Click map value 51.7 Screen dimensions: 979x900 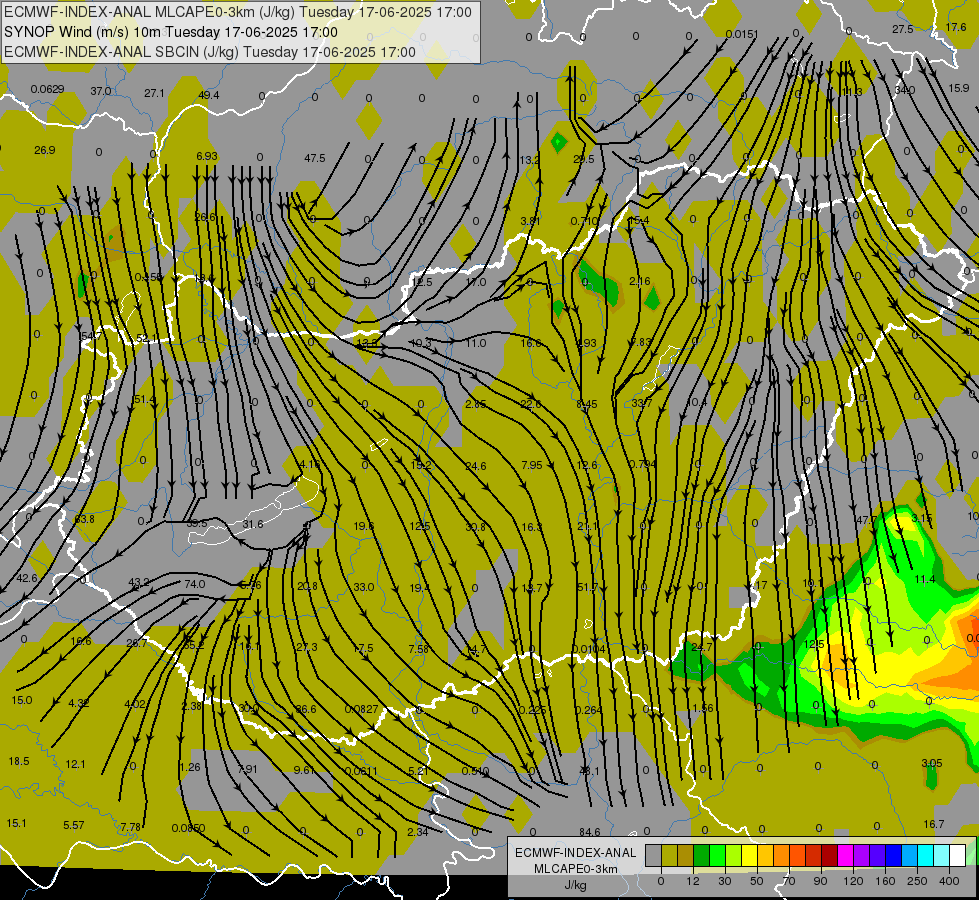click(588, 587)
